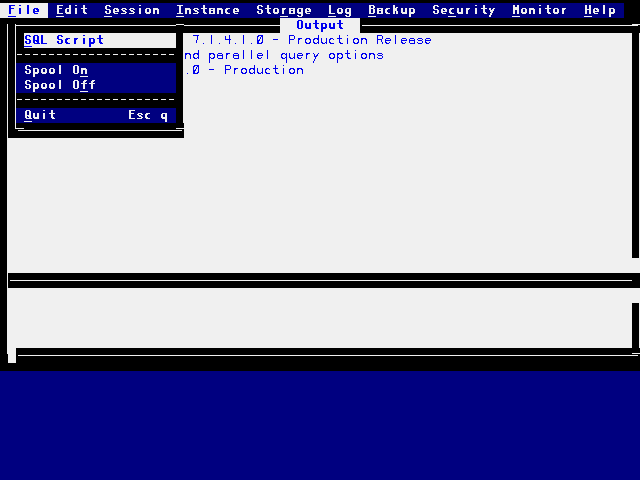Close the open File menu
The width and height of the screenshot is (640, 480).
24,10
